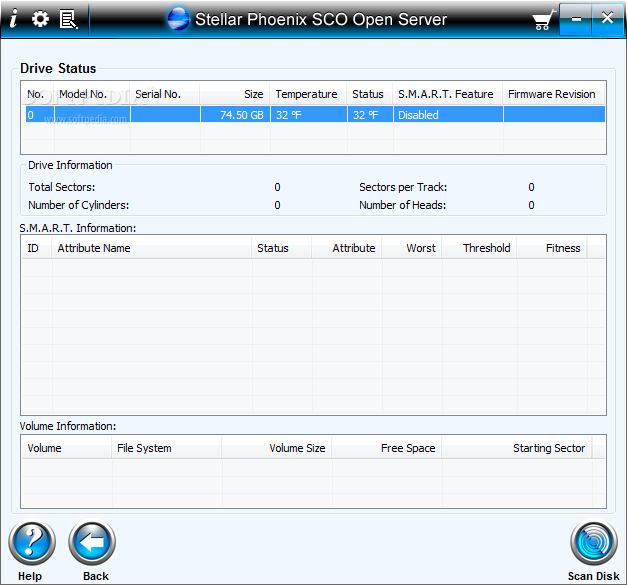Click the Disabled S.M.A.R.T. cell
The image size is (627, 585).
pos(448,115)
